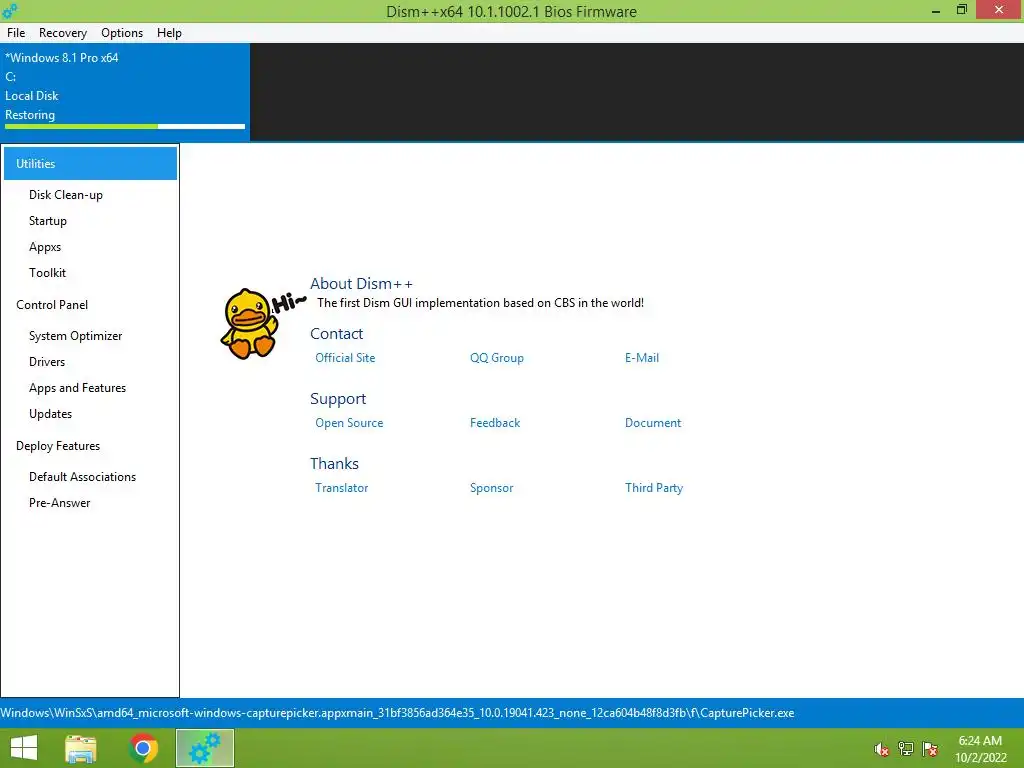Open Default Associations

(82, 477)
